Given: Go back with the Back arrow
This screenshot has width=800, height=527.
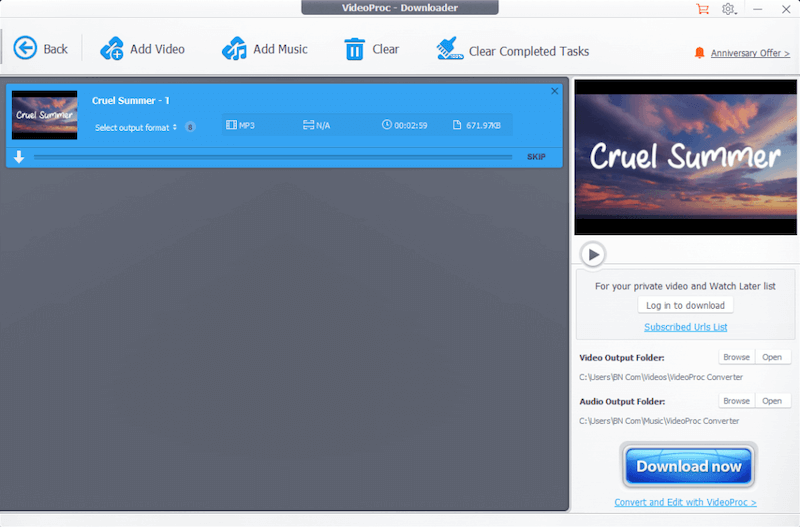Looking at the screenshot, I should (25, 48).
